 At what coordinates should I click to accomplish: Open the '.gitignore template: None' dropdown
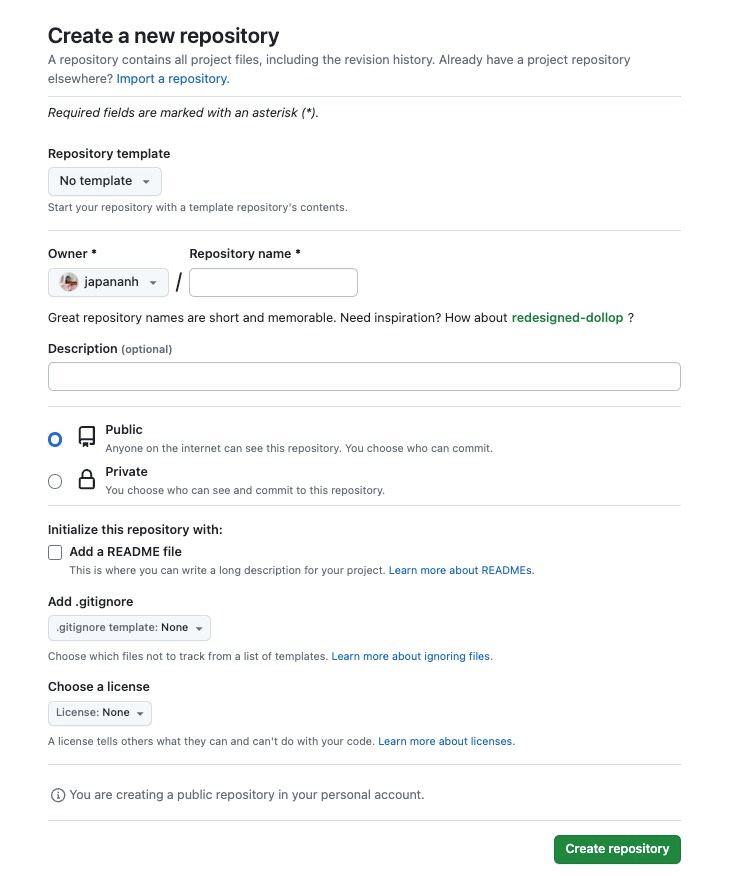tap(129, 627)
